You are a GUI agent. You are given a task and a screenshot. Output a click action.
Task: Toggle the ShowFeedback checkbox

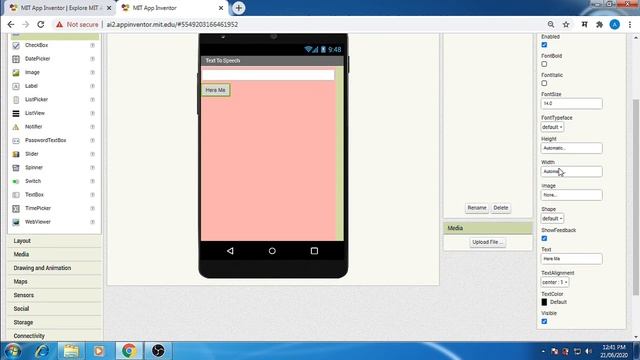coord(544,238)
